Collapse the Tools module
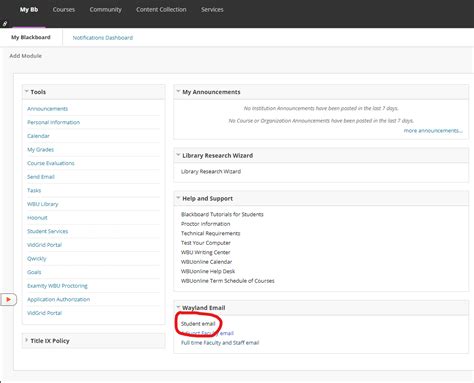 [26, 91]
